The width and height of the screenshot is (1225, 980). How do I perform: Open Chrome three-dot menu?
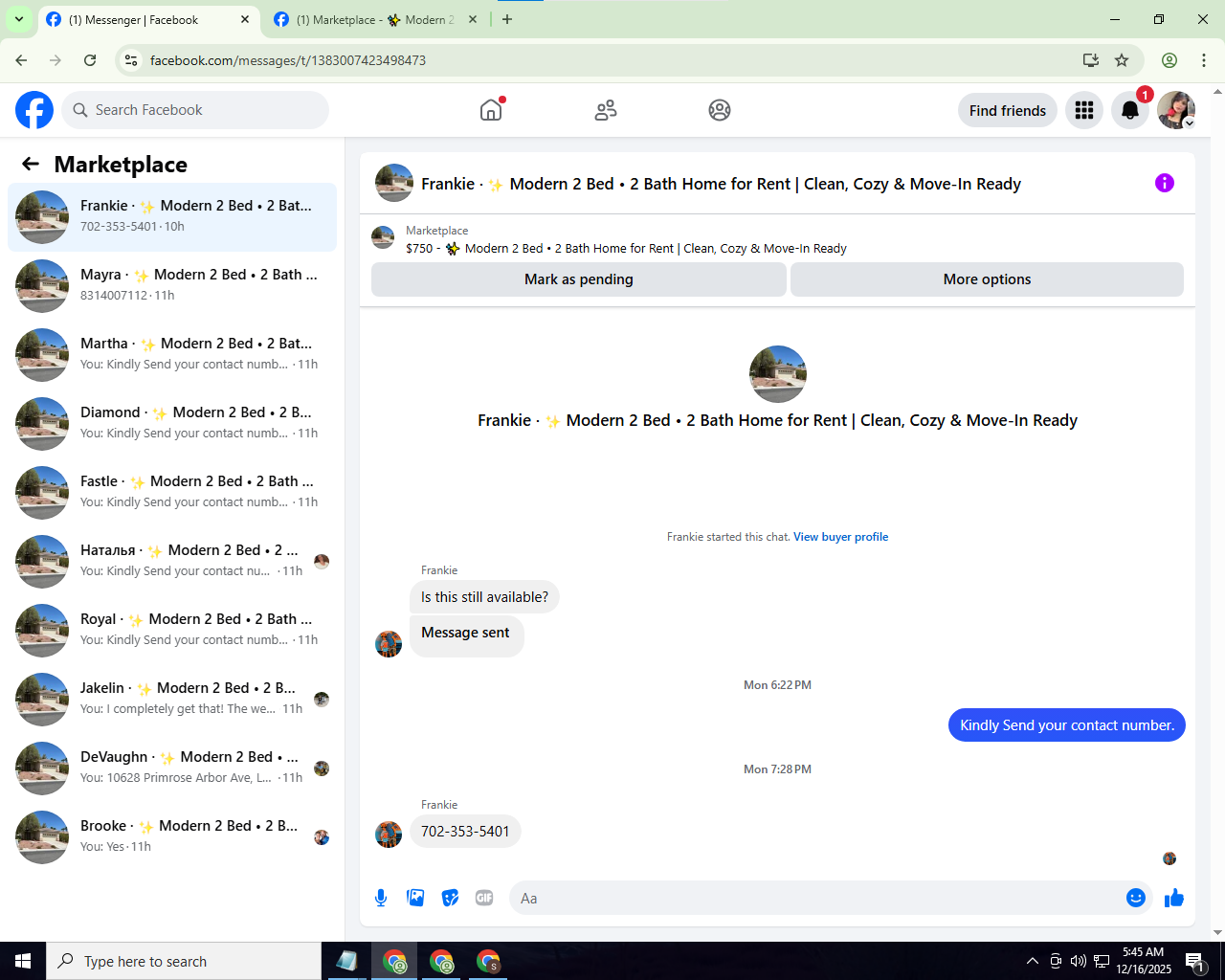[x=1204, y=60]
